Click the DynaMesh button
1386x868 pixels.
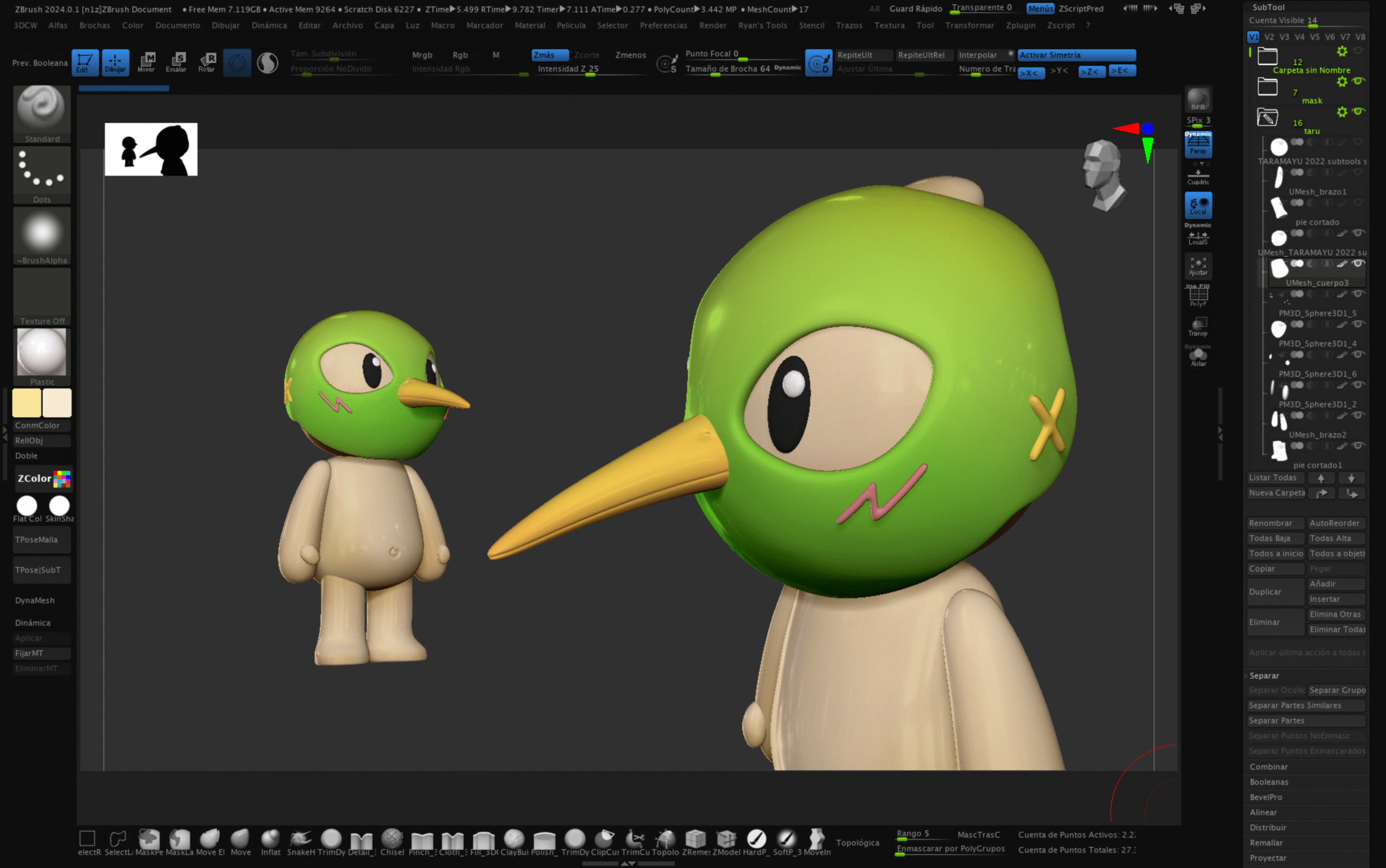click(42, 601)
